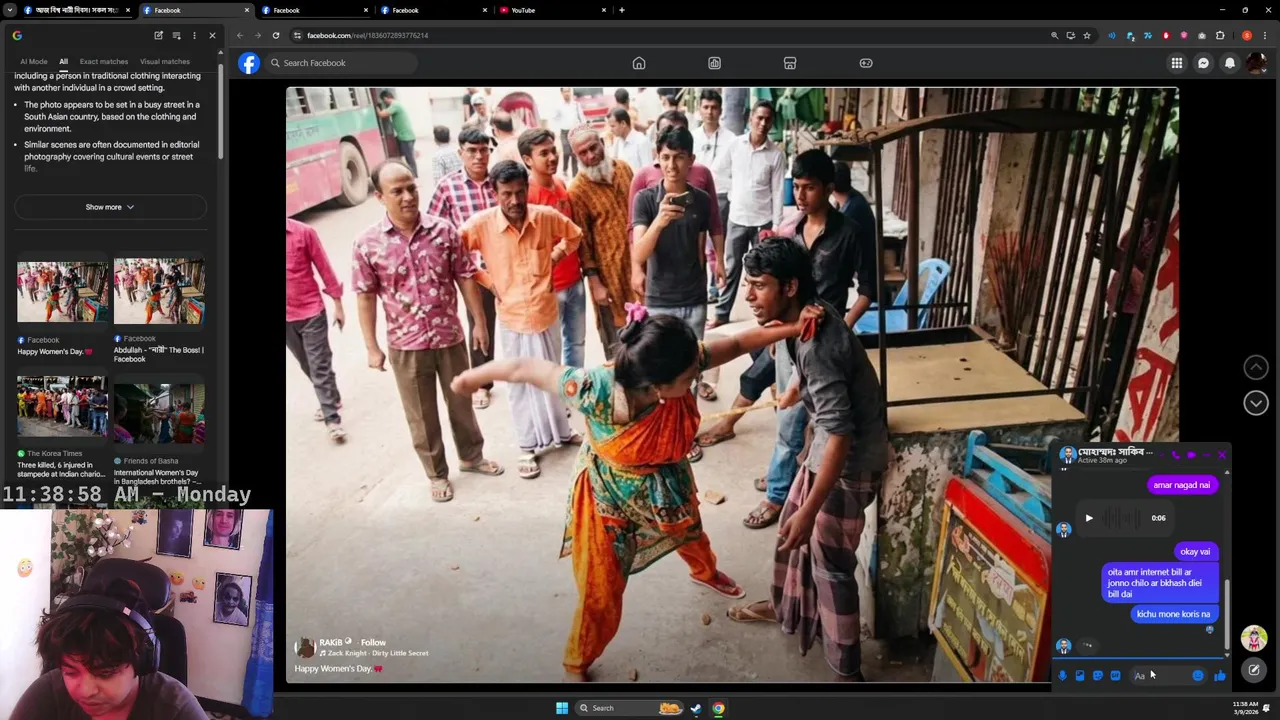Open Friends of Basha result thumbnail
The width and height of the screenshot is (1280, 720).
159,412
